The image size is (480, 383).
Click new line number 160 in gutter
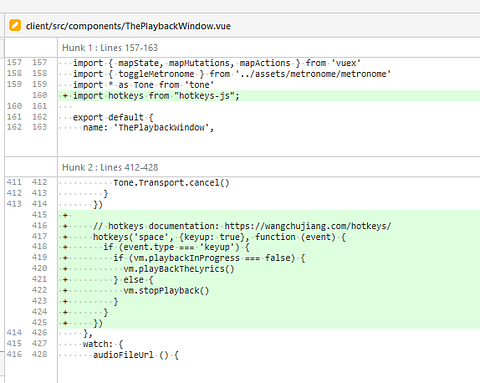(x=40, y=95)
